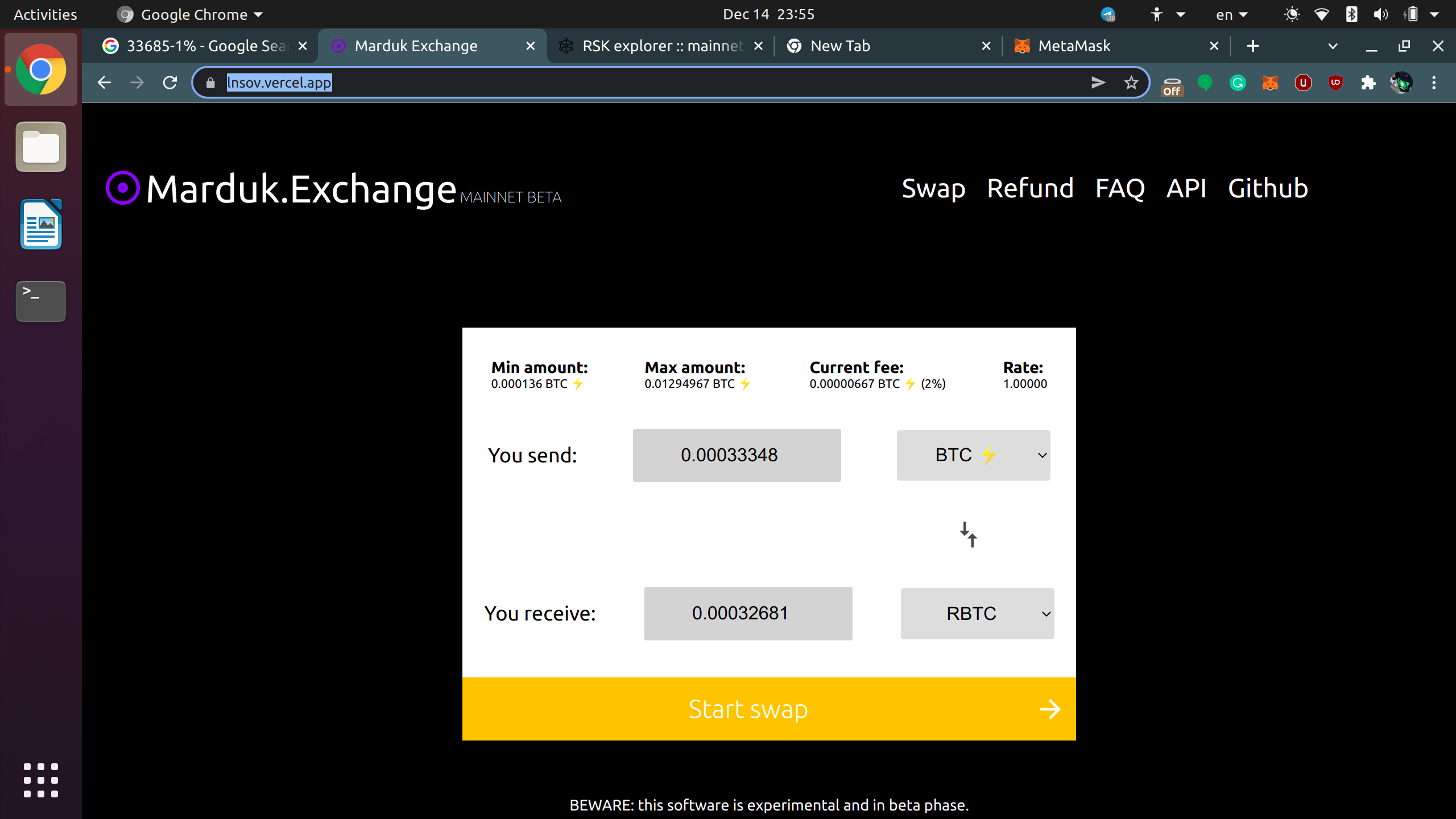Open the accessibility menu in top bar
Screen dimensions: 1456x819
tap(1167, 14)
